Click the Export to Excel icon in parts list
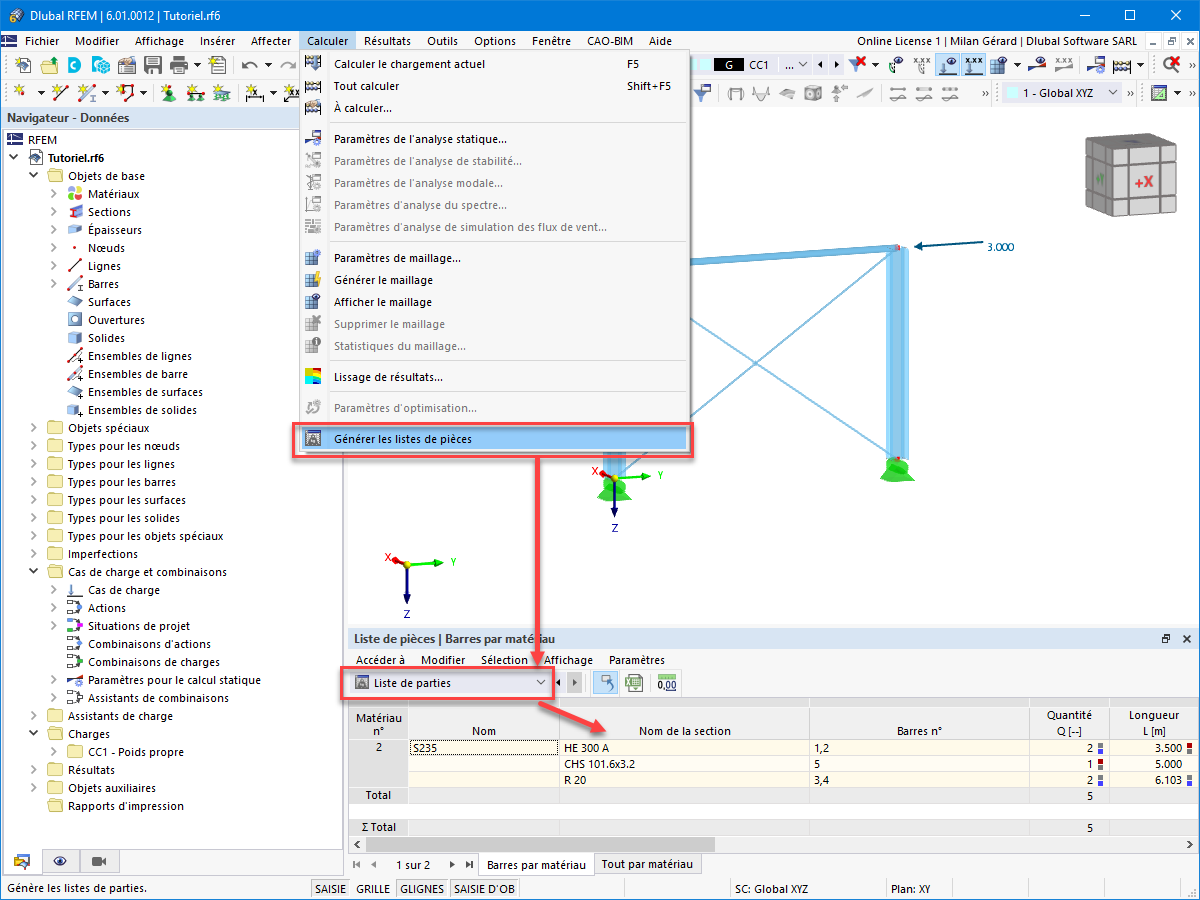 pyautogui.click(x=634, y=683)
